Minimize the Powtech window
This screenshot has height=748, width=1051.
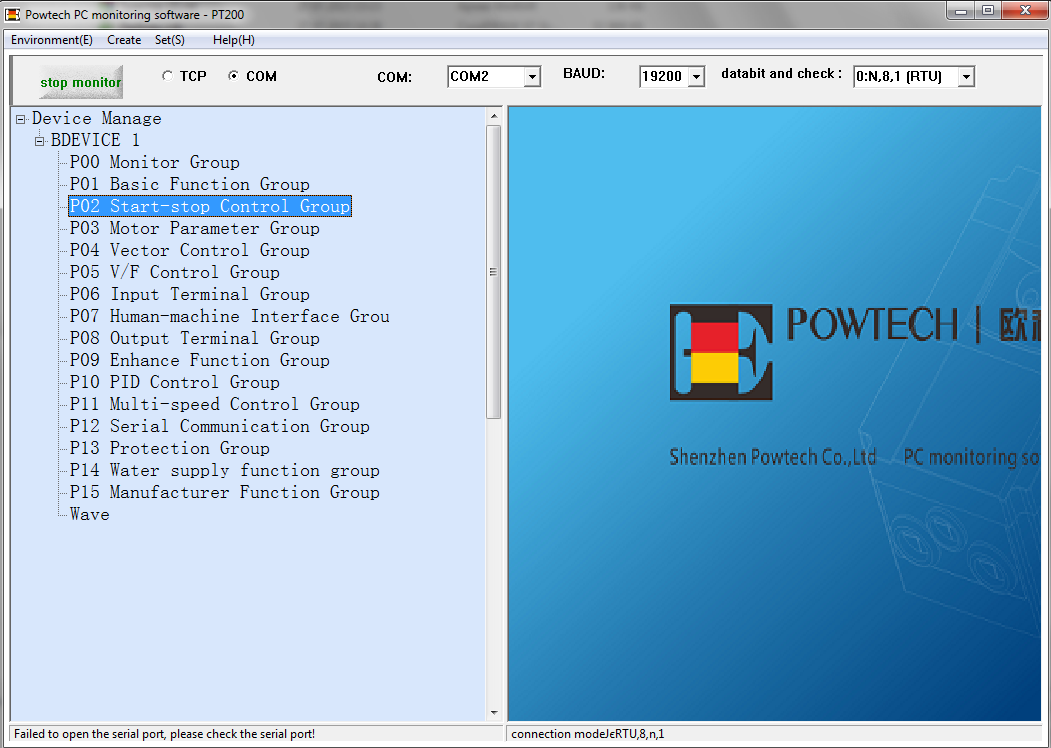click(x=961, y=11)
